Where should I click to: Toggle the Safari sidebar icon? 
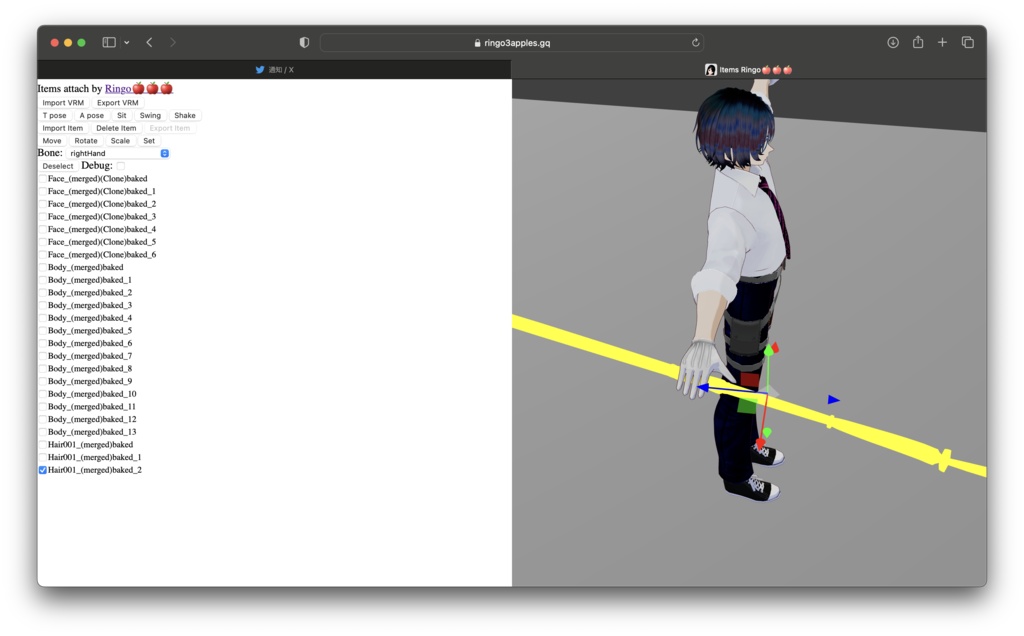(109, 42)
